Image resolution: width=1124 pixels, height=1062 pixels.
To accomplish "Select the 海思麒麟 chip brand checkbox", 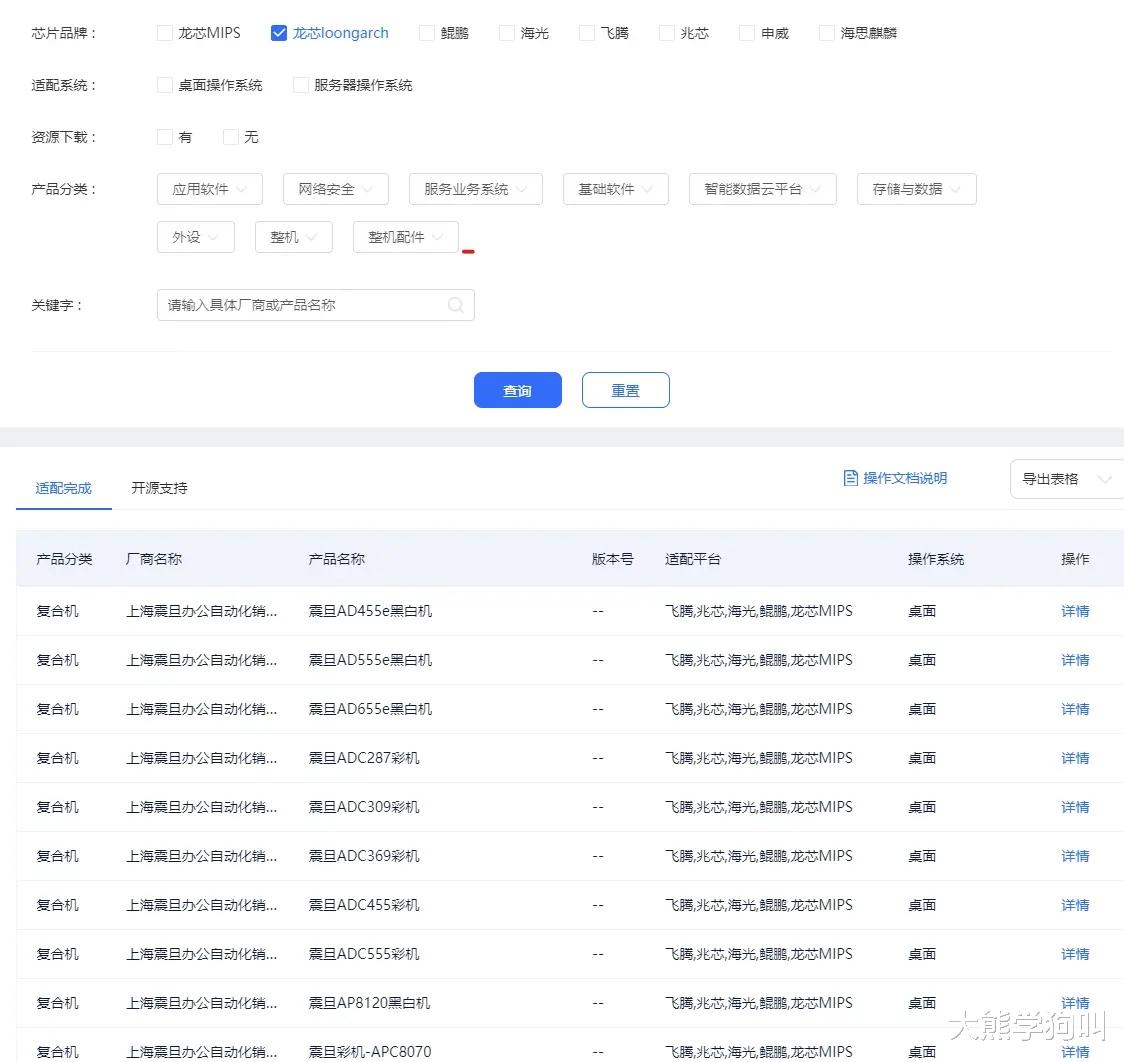I will tap(826, 32).
